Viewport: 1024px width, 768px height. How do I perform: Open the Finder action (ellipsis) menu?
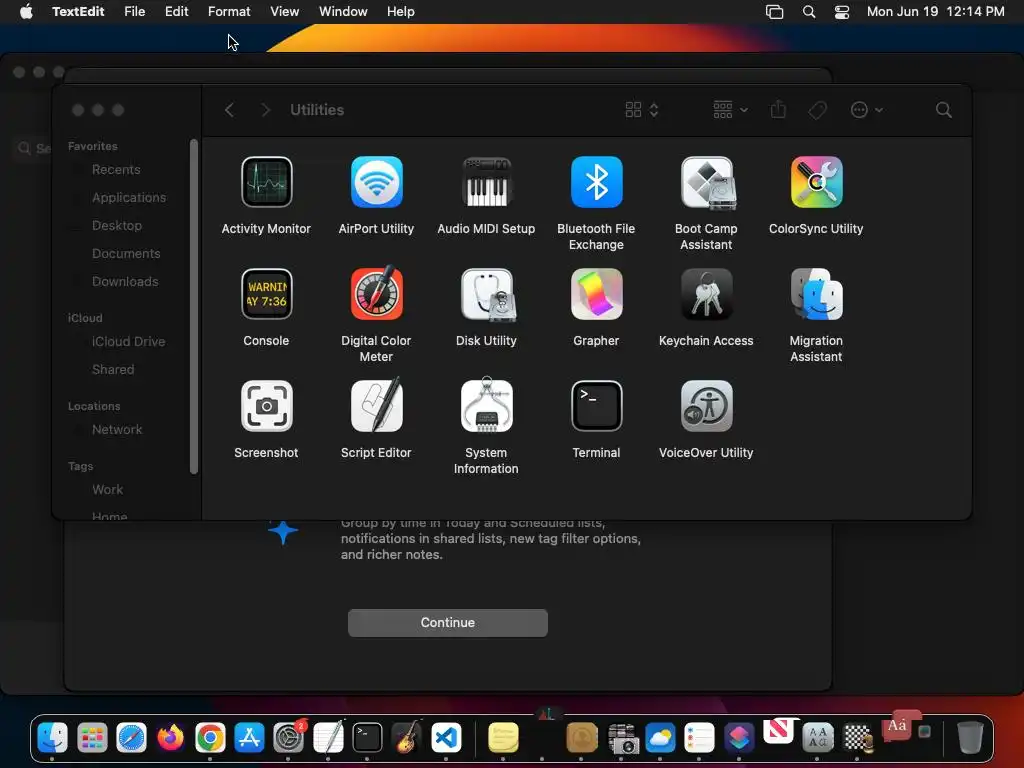point(867,110)
